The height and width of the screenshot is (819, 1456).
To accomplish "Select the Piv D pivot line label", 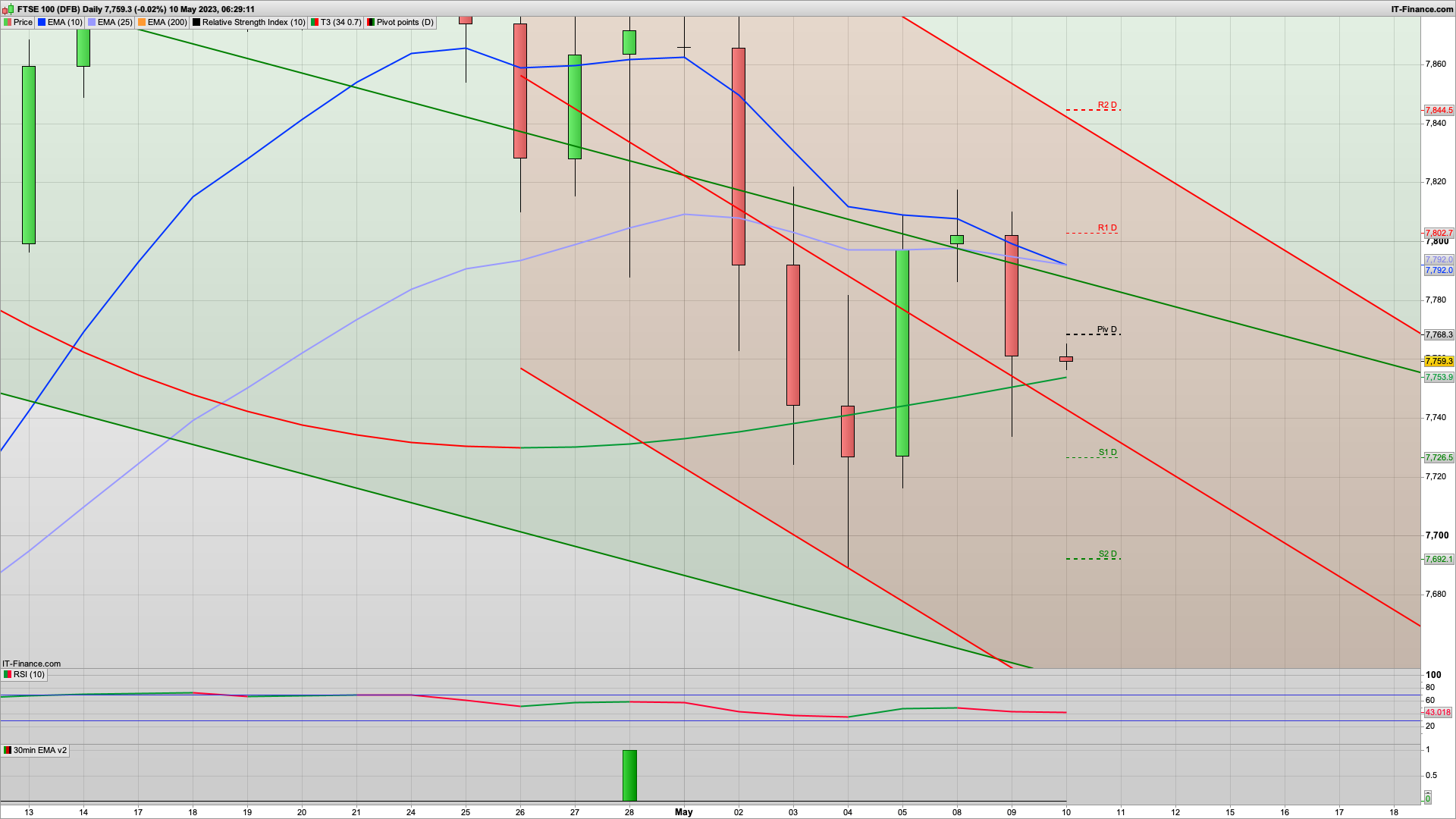I will (1106, 330).
